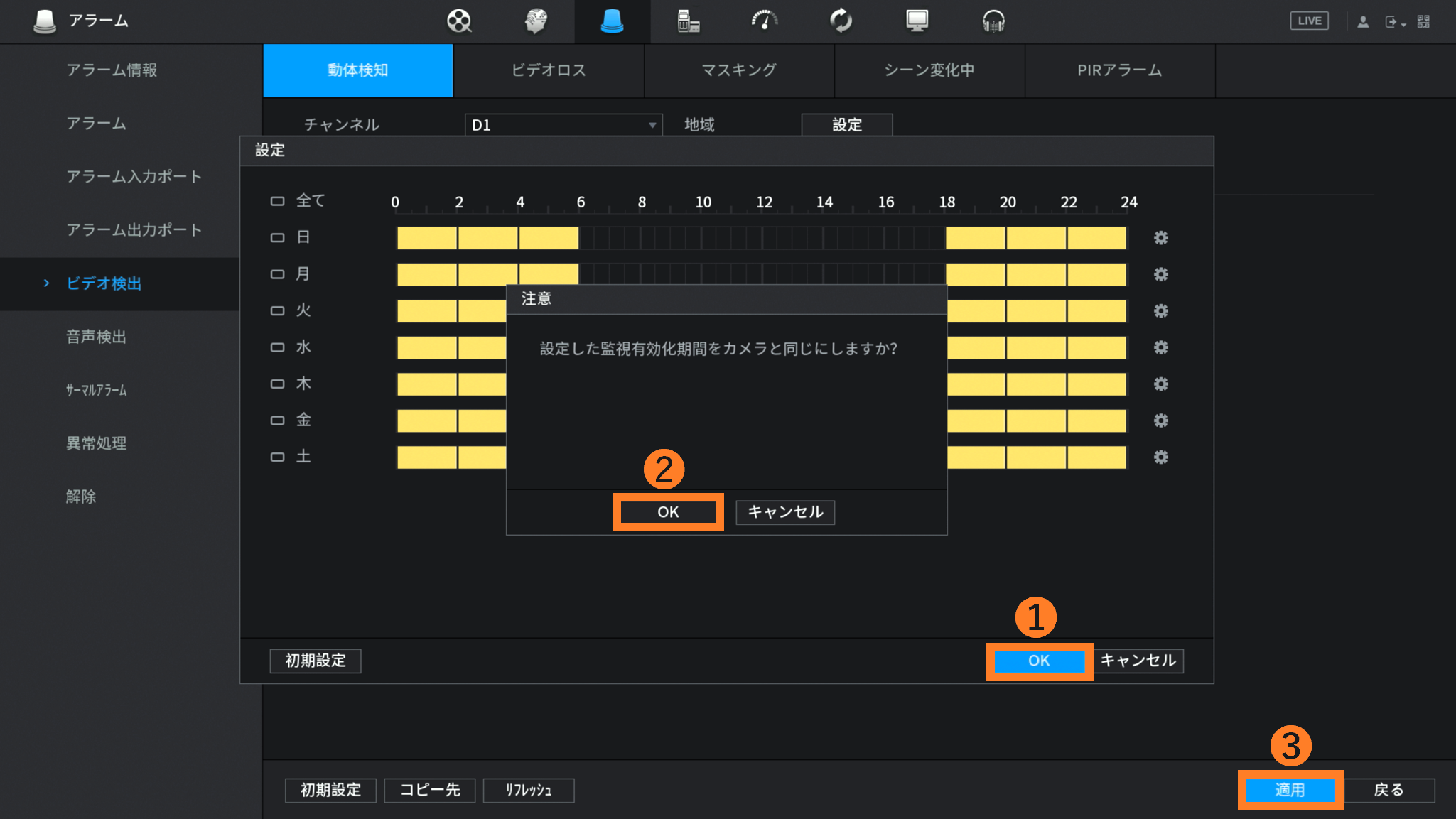1456x819 pixels.
Task: Open the network speedometer icon
Action: [x=764, y=21]
